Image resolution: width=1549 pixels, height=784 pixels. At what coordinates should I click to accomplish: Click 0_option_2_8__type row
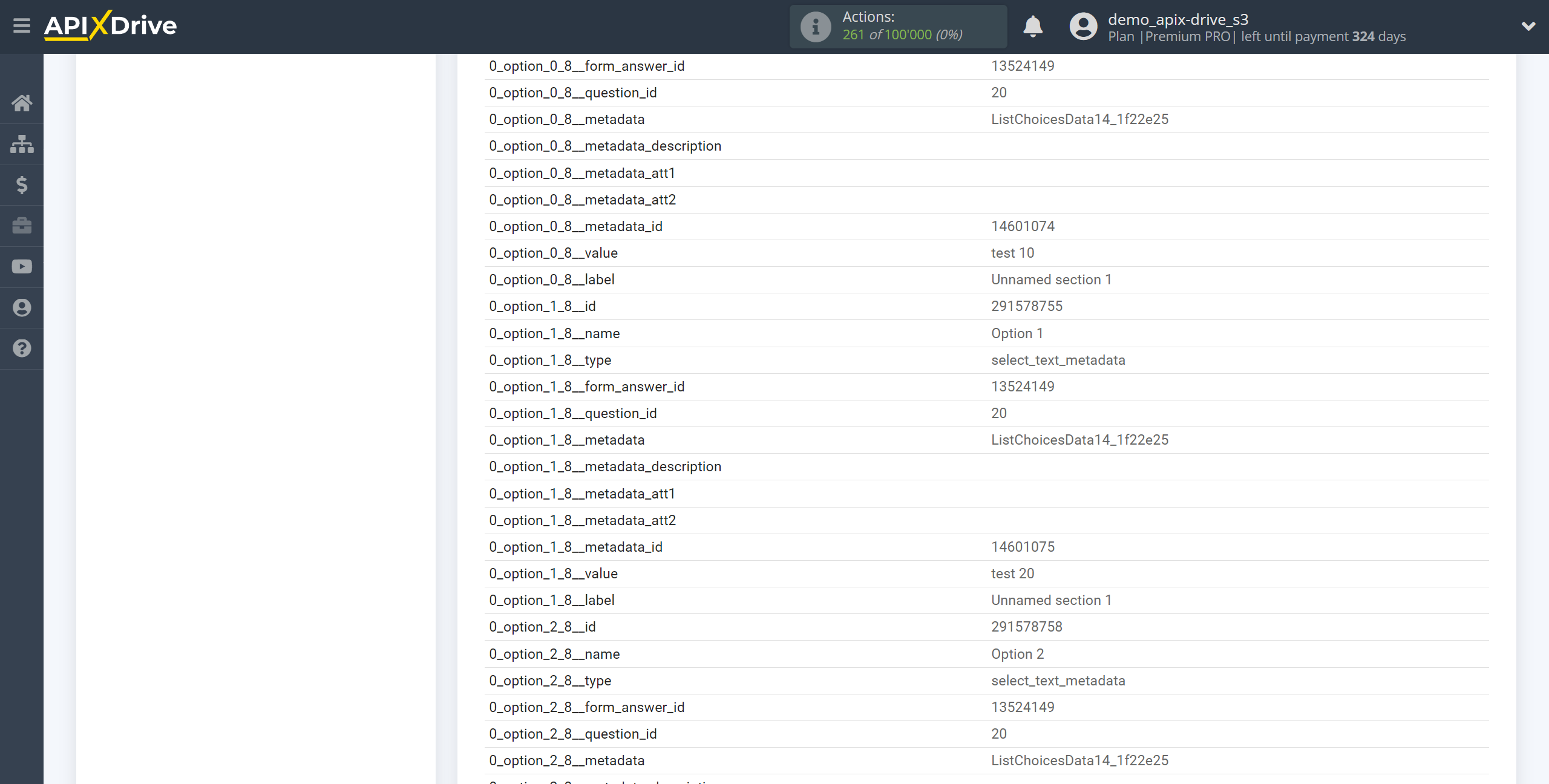point(986,681)
